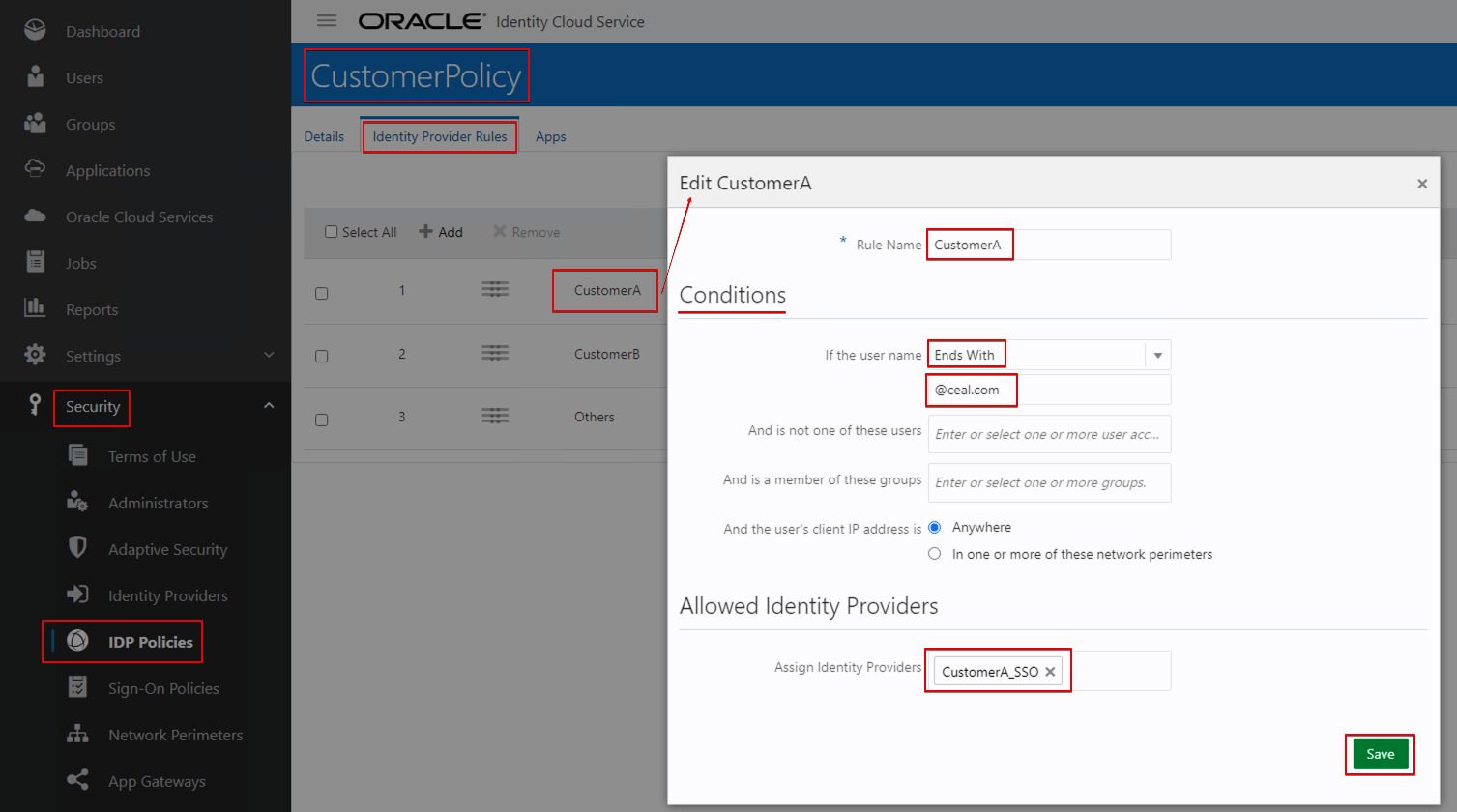This screenshot has width=1457, height=812.
Task: Go to Dashboard in sidebar
Action: coord(103,31)
